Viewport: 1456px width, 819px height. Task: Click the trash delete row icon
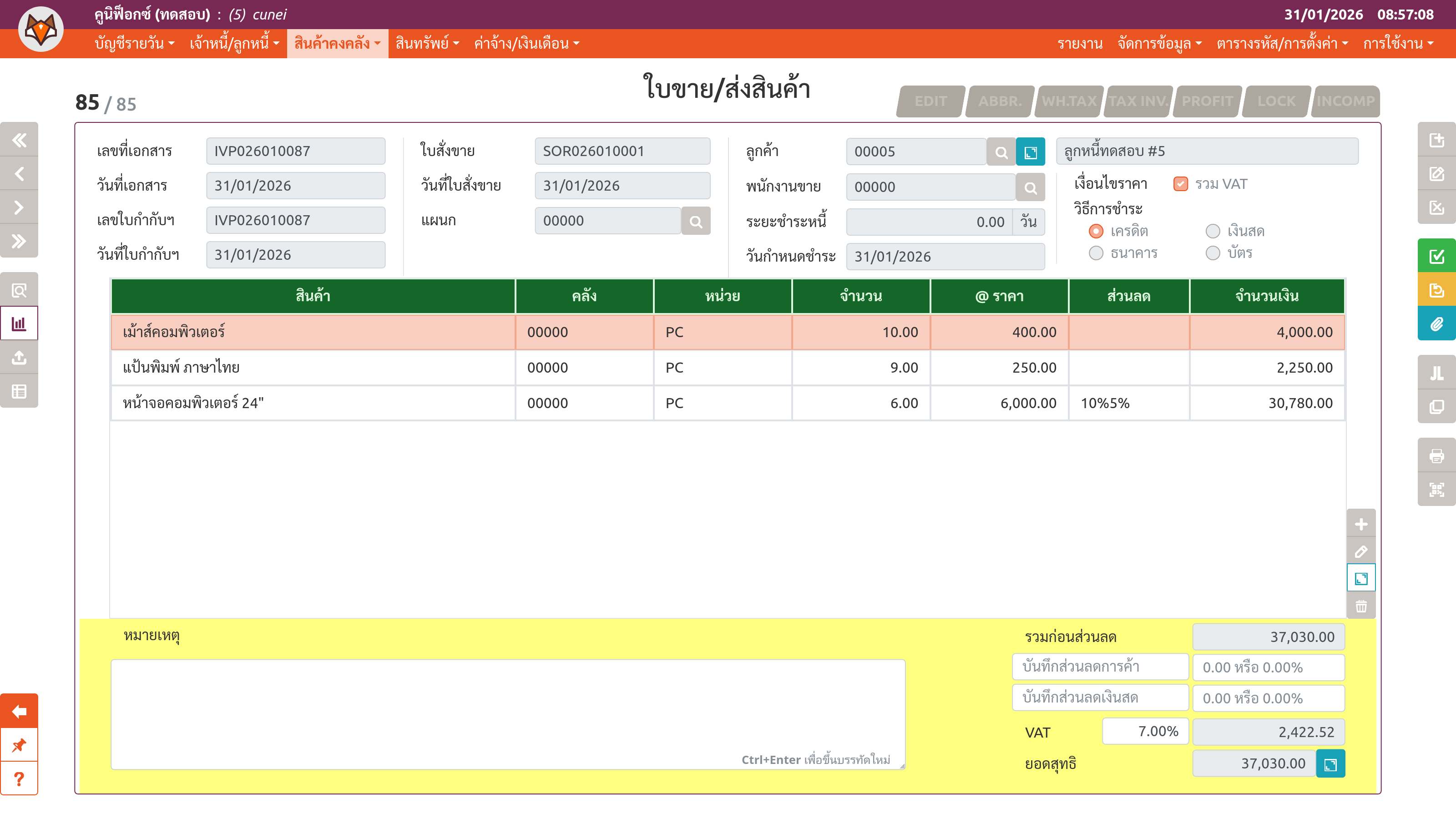[1361, 607]
